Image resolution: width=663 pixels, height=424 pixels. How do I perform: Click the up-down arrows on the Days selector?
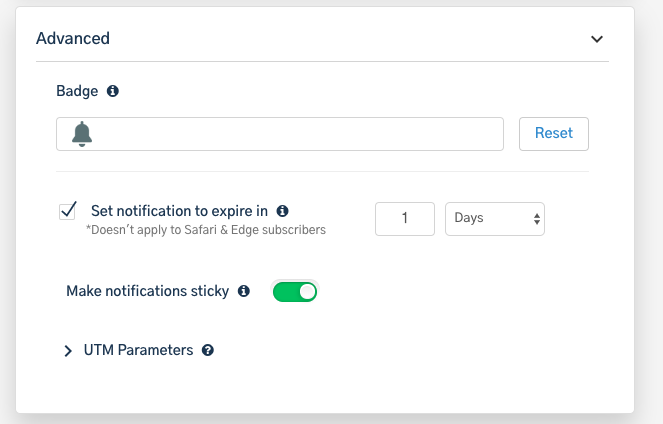(537, 219)
